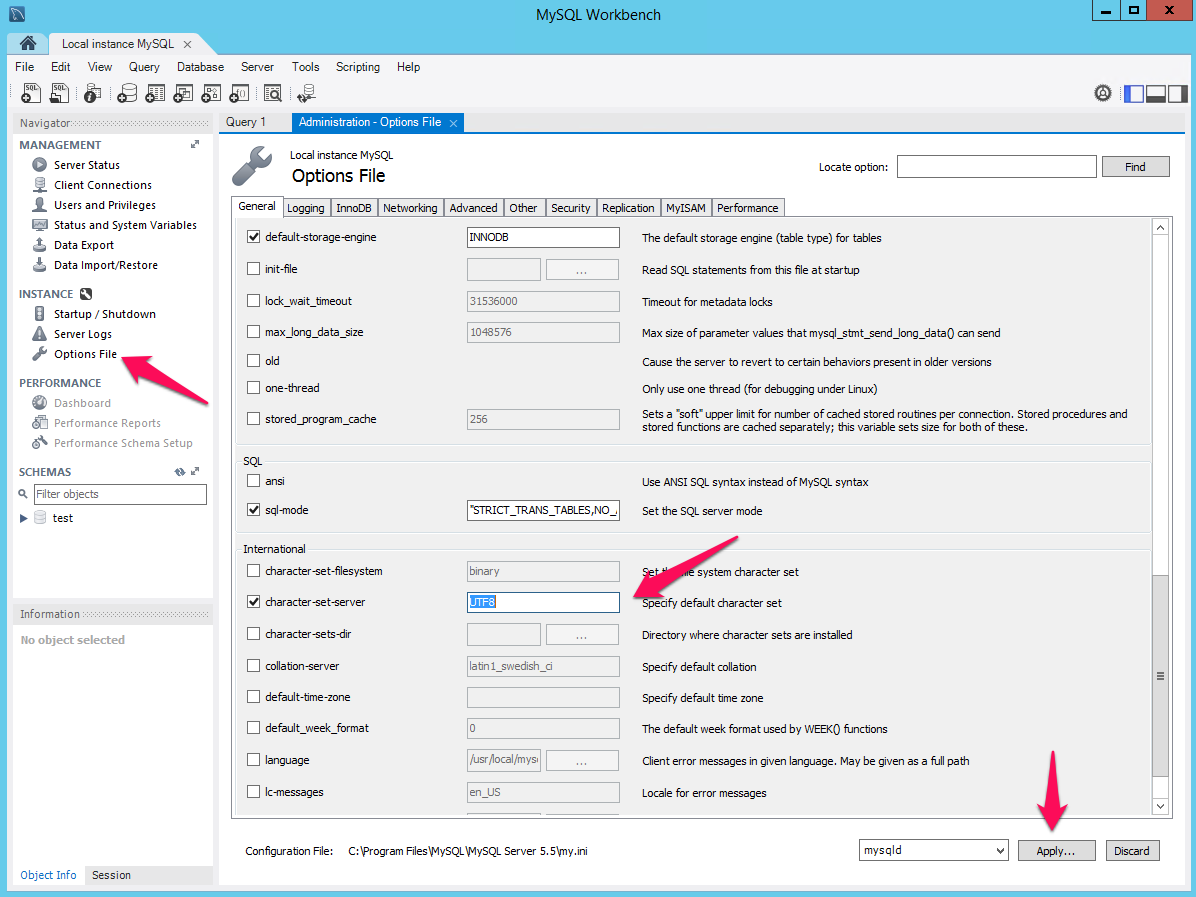Click the reconnect to DBMS toolbar icon
The height and width of the screenshot is (897, 1196).
(x=306, y=93)
